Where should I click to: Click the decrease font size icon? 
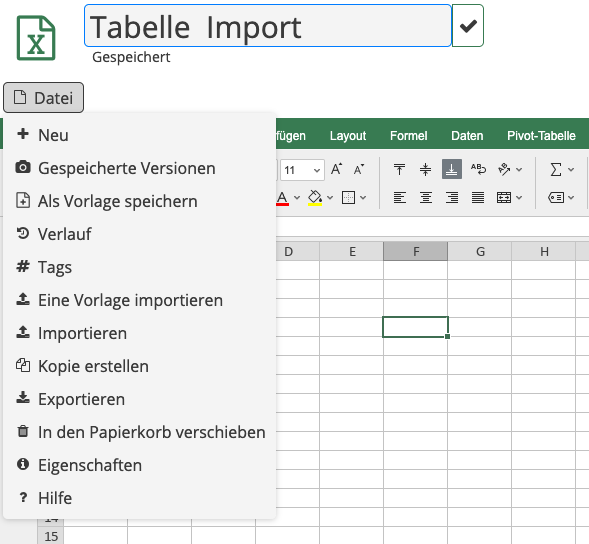[359, 170]
